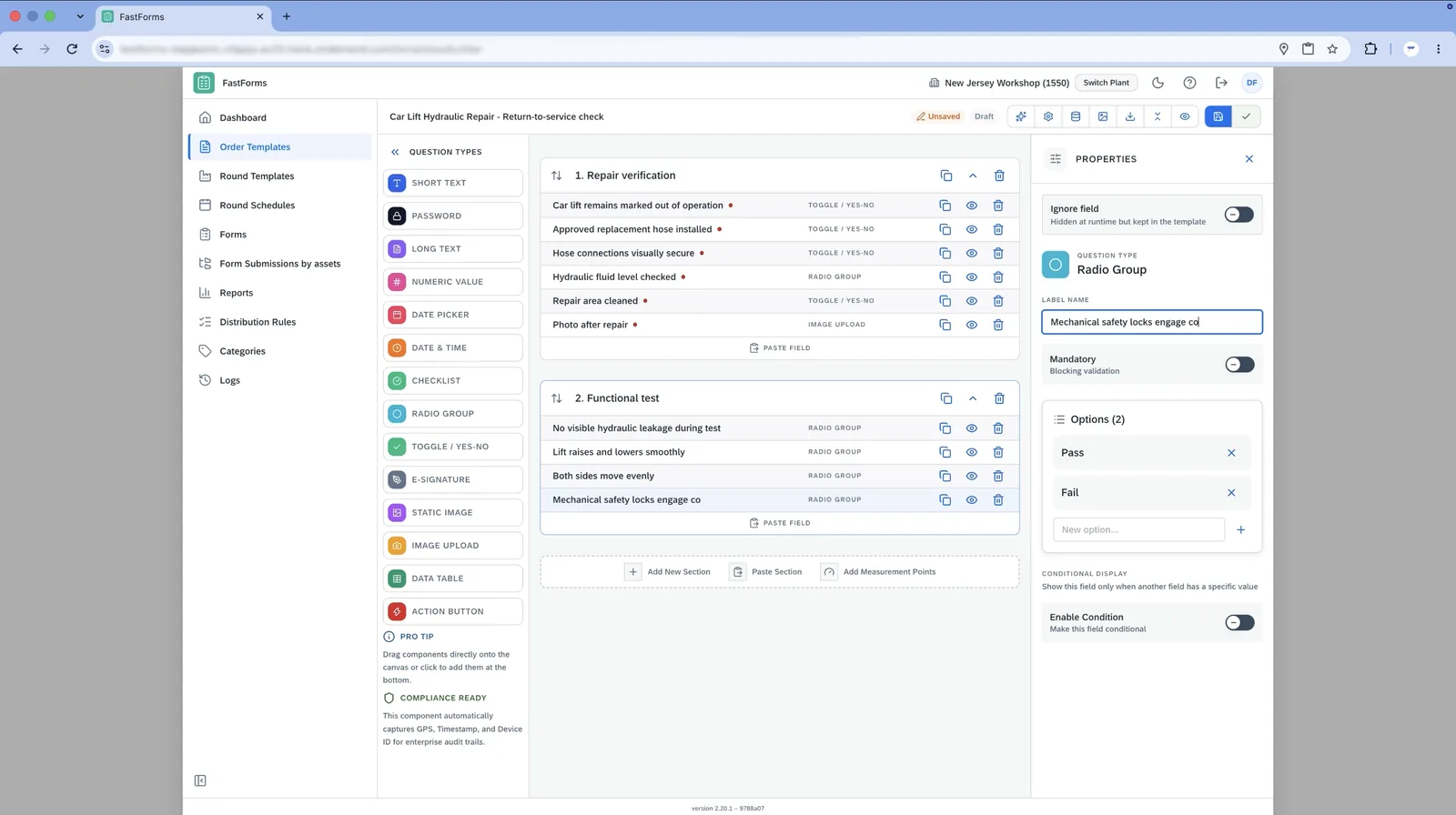Image resolution: width=1456 pixels, height=815 pixels.
Task: Toggle the Ignore field switch
Action: coord(1239,215)
